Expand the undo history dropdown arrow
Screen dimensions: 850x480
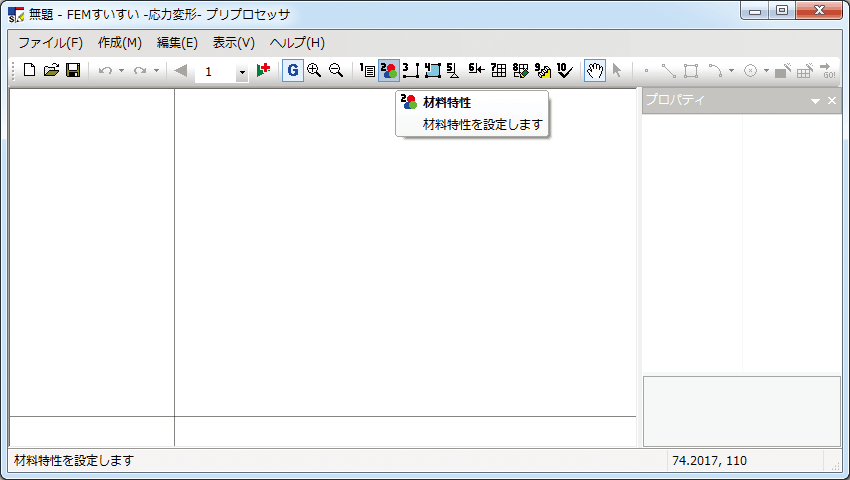click(121, 71)
